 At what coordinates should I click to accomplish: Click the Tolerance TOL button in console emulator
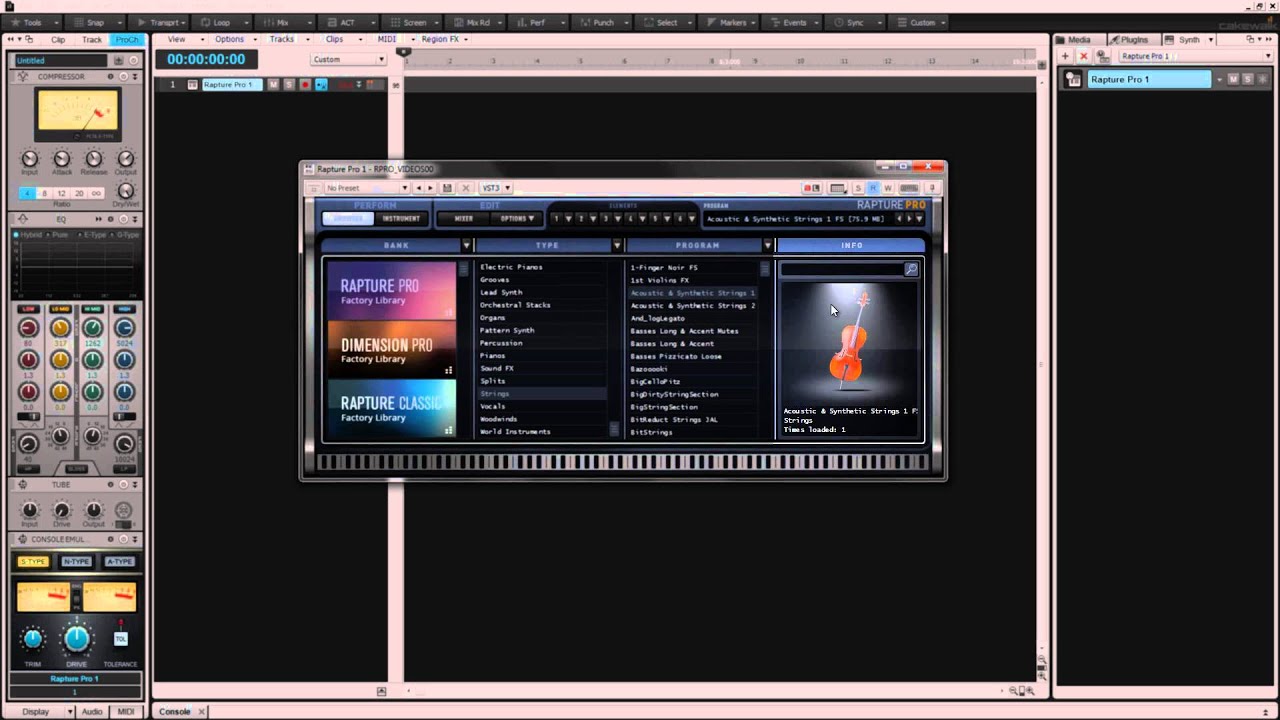121,638
